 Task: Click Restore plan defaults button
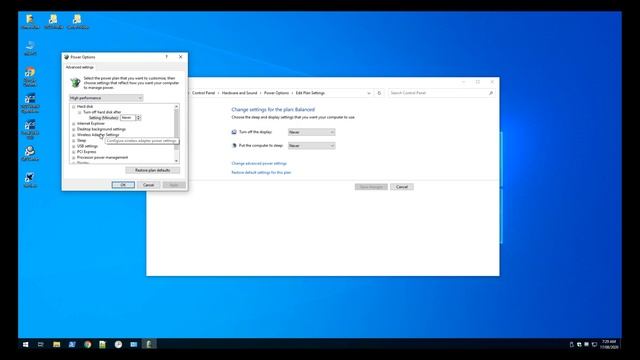153,170
